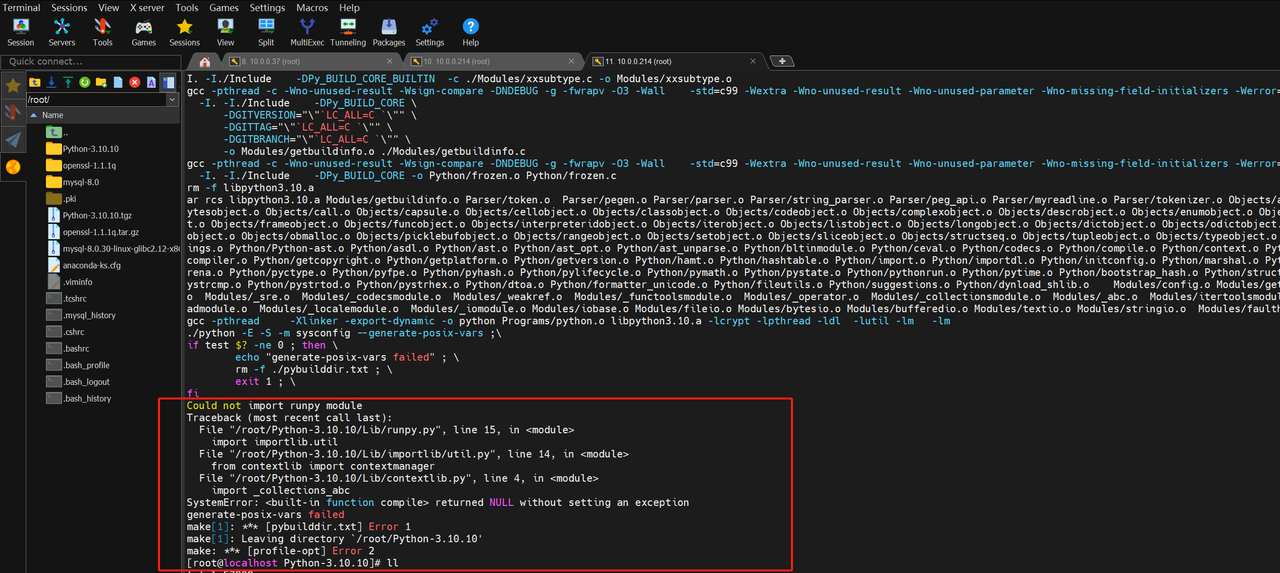
Task: Open the Macros menu
Action: click(312, 7)
